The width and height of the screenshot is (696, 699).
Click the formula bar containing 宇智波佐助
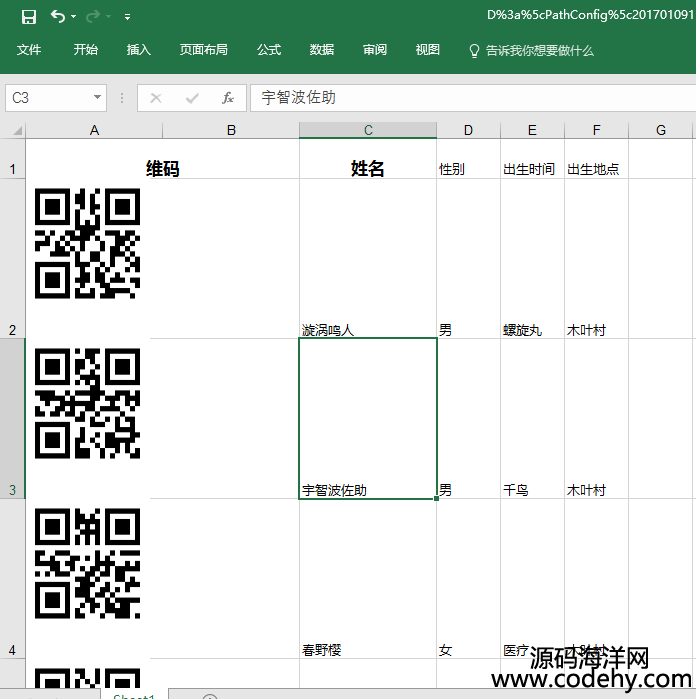click(x=470, y=98)
